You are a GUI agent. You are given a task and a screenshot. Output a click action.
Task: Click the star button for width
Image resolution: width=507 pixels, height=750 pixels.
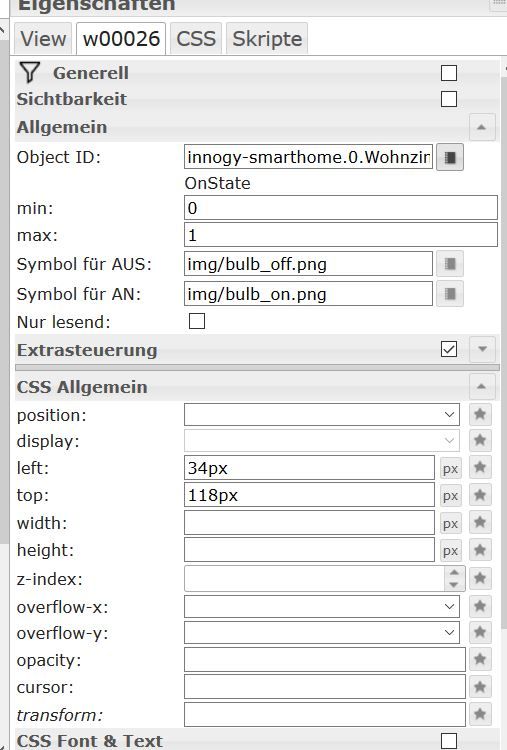(480, 522)
